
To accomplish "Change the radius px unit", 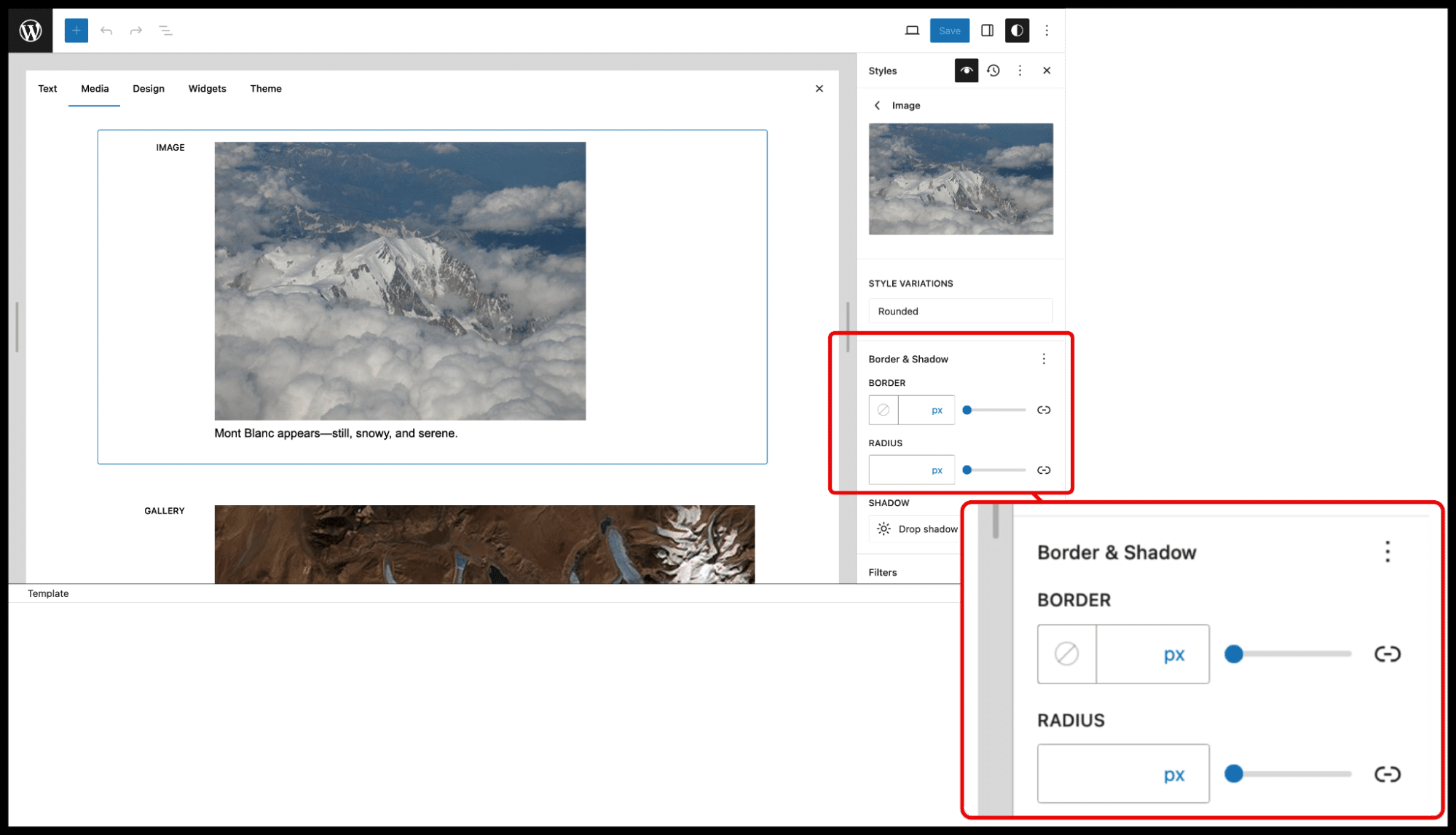I will tap(937, 470).
